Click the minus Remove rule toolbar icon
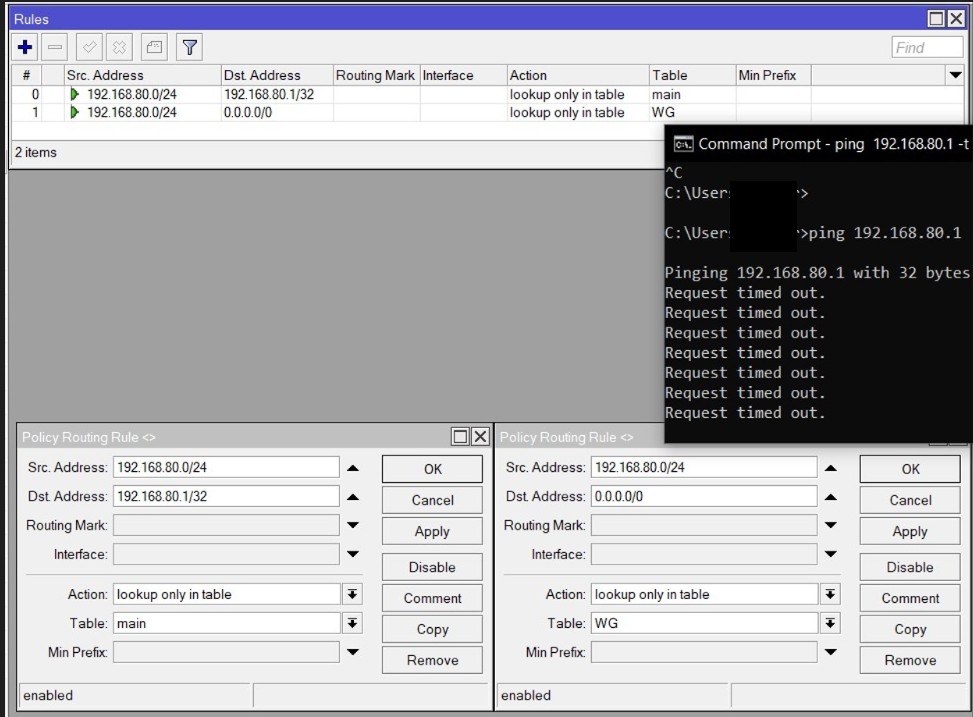Image resolution: width=973 pixels, height=717 pixels. pyautogui.click(x=55, y=47)
